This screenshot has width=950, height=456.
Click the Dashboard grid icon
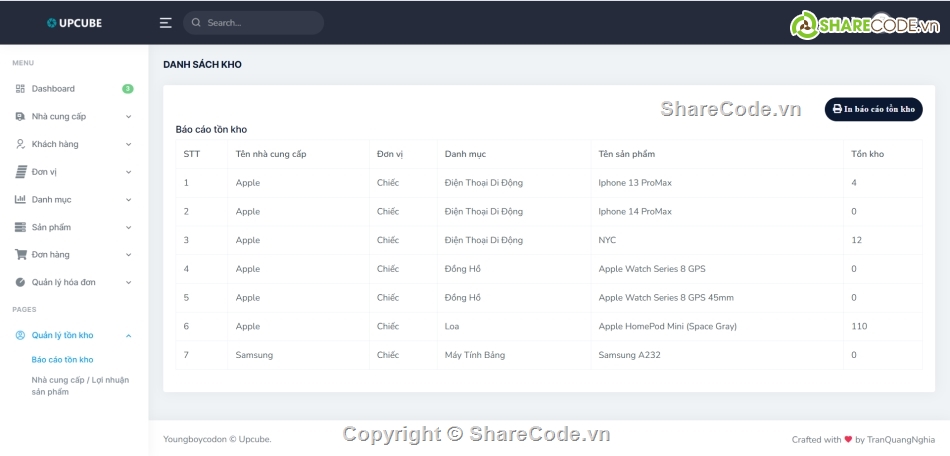click(x=20, y=88)
